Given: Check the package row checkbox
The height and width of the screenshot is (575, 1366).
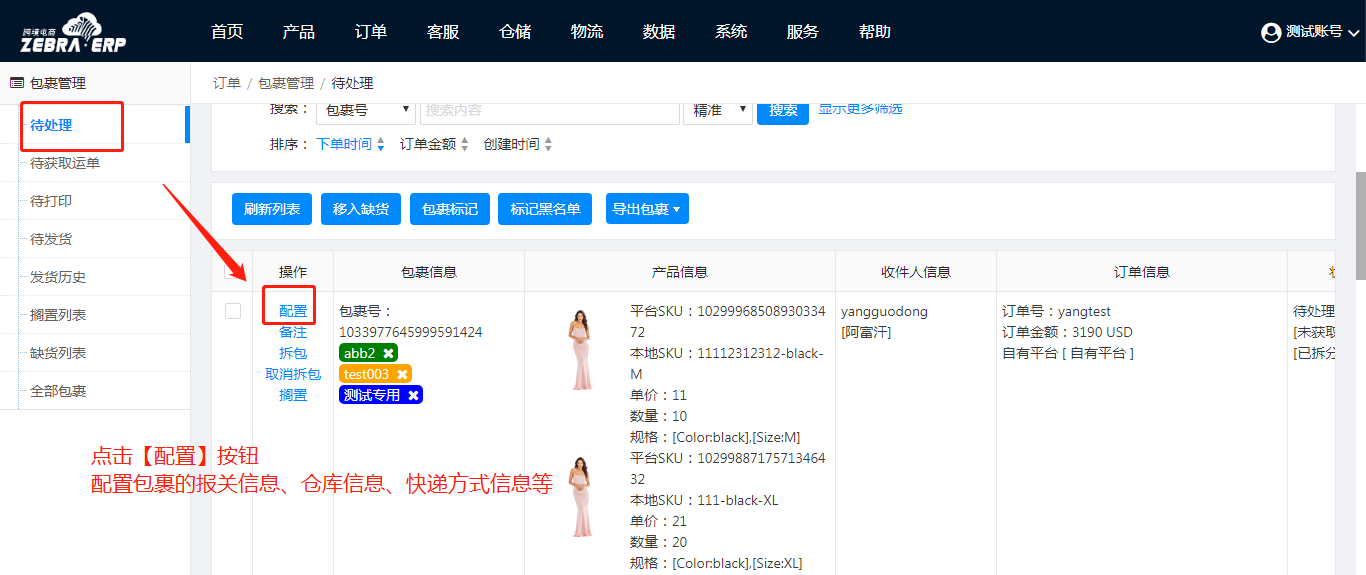Looking at the screenshot, I should point(233,311).
